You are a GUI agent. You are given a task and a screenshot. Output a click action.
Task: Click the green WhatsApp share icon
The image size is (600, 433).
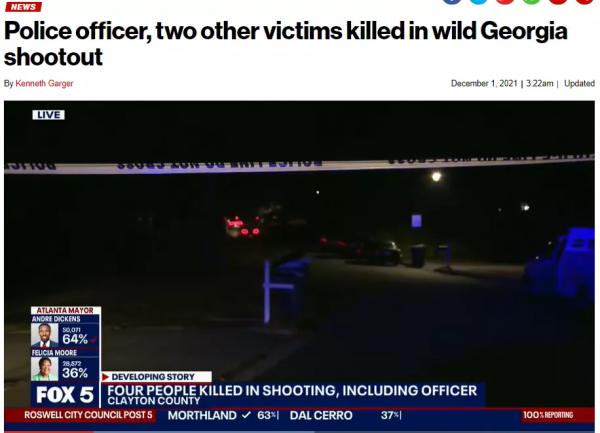pos(532,1)
